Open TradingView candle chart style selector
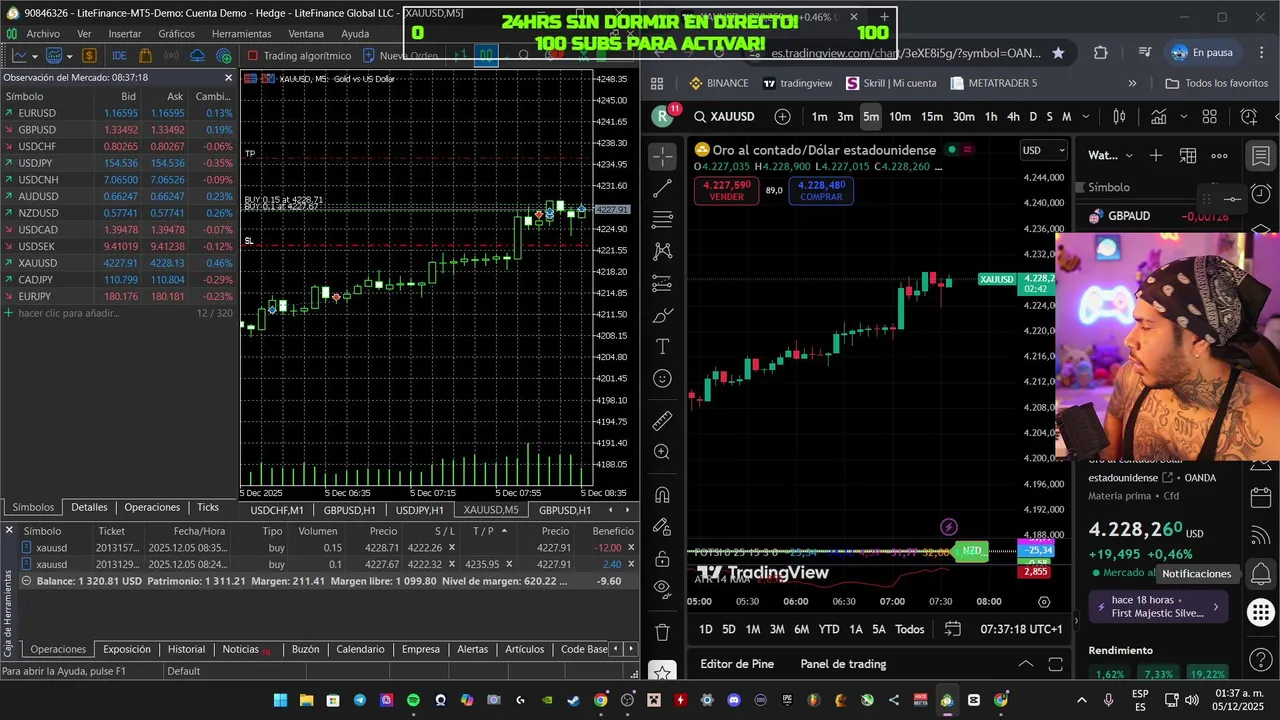The height and width of the screenshot is (720, 1280). pos(1120,117)
